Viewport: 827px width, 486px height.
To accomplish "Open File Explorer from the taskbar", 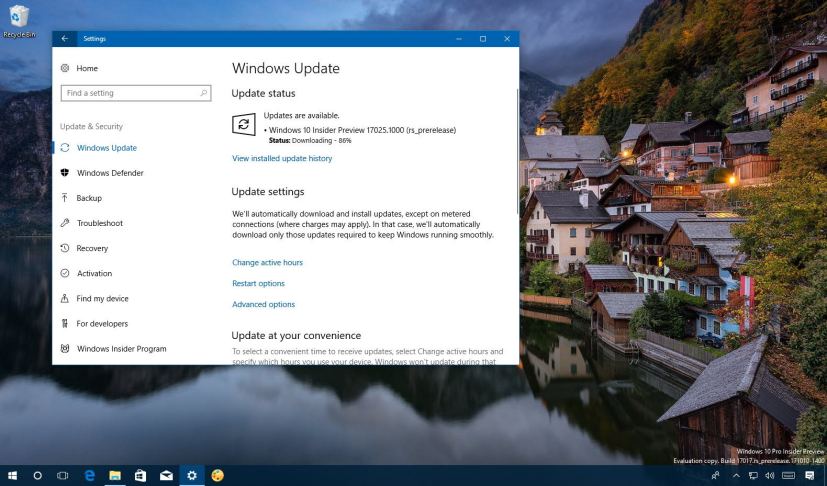I will (115, 475).
